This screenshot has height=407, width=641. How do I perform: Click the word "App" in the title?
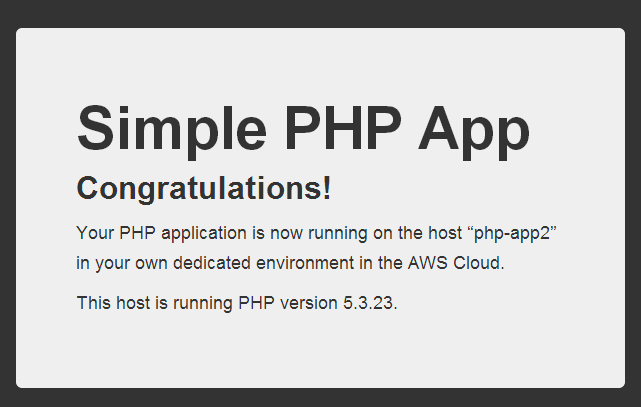point(474,133)
